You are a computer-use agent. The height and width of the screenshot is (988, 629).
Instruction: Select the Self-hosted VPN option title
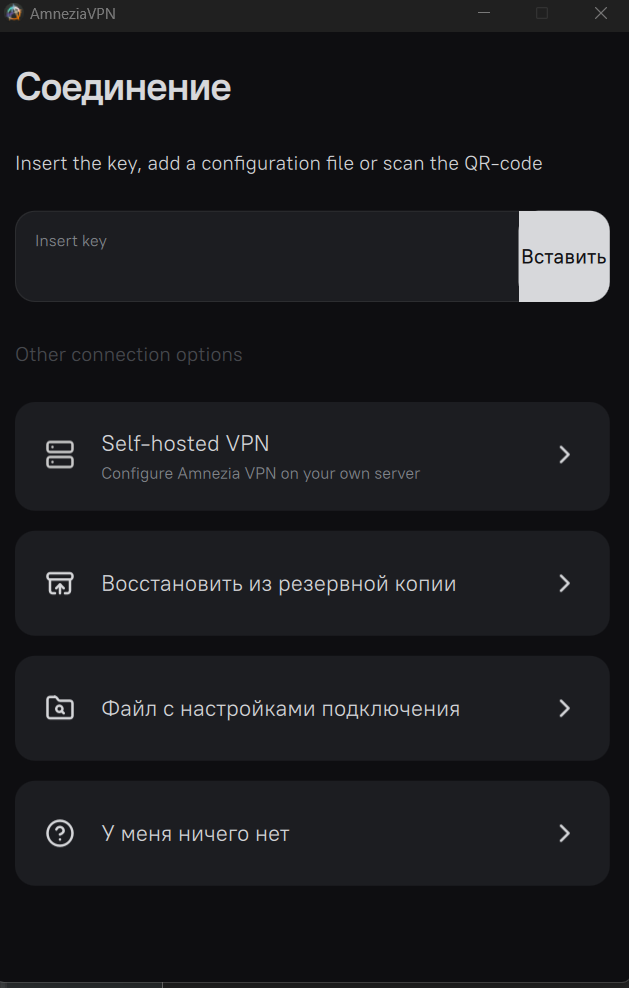tap(185, 444)
